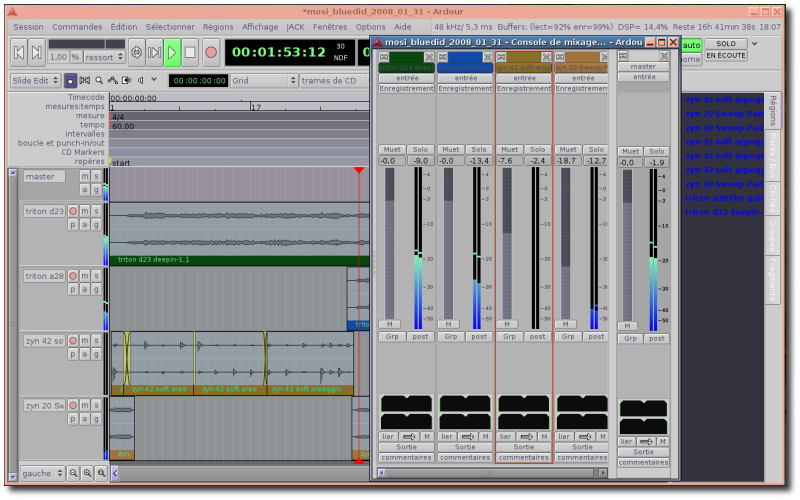Expand the 'trames de CD' dropdown
This screenshot has width=800, height=500.
pos(333,80)
